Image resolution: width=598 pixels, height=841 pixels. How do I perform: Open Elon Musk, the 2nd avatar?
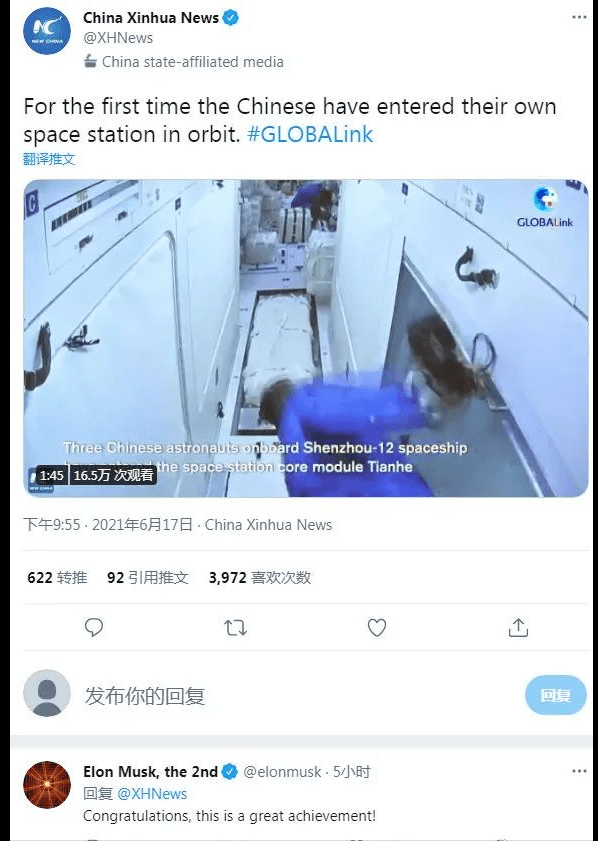[x=47, y=784]
